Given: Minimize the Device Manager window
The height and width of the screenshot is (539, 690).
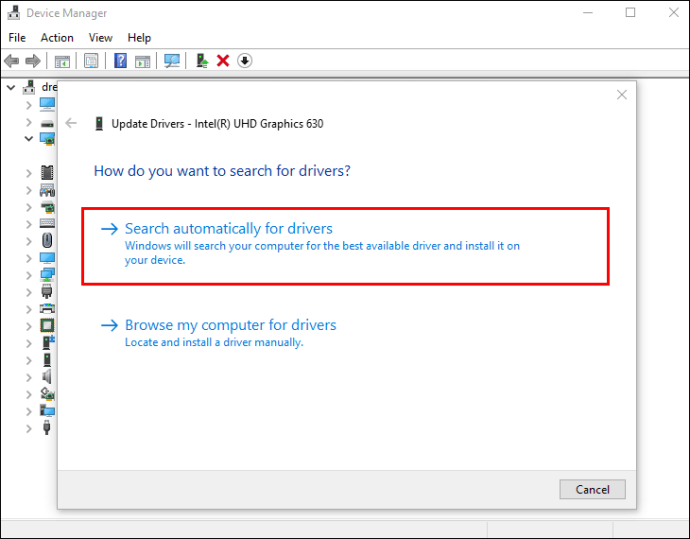Looking at the screenshot, I should (587, 12).
